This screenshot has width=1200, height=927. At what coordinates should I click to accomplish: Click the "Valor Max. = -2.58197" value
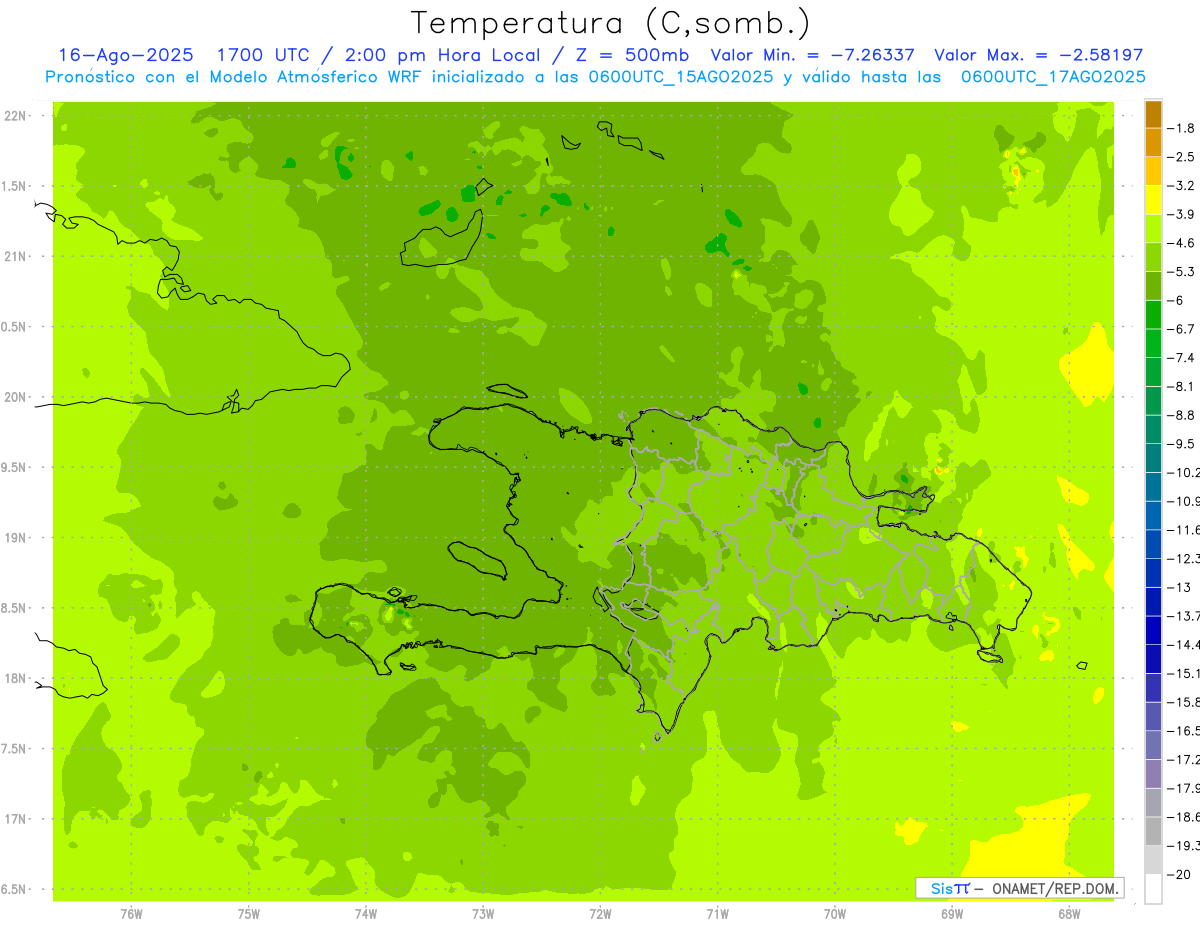coord(1038,55)
